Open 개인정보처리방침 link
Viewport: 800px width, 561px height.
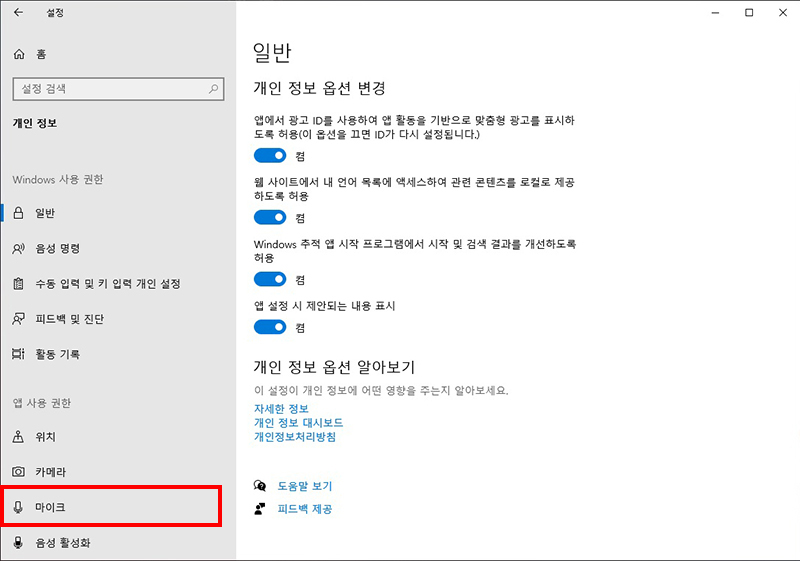(x=295, y=437)
